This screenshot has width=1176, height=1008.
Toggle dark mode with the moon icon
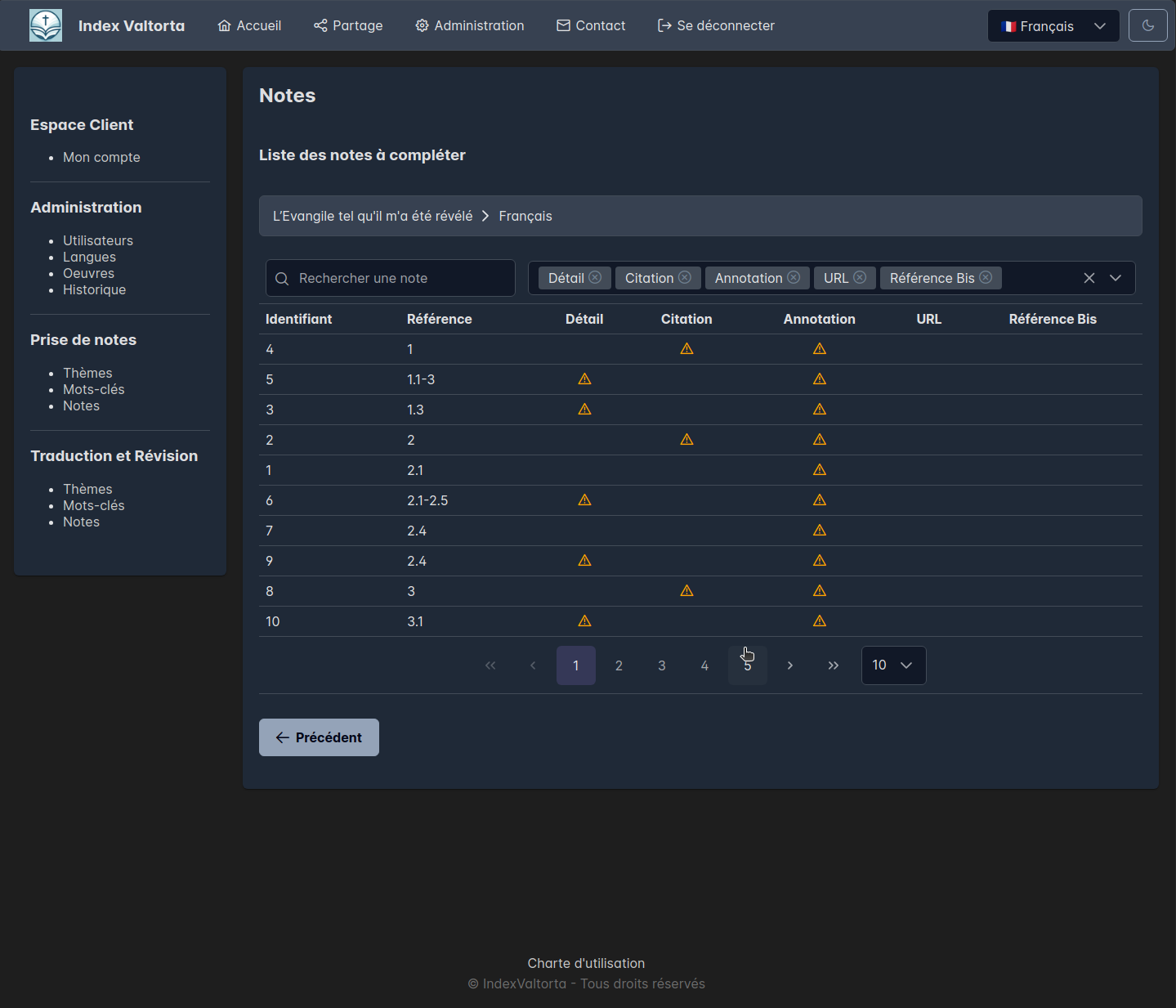click(x=1147, y=26)
